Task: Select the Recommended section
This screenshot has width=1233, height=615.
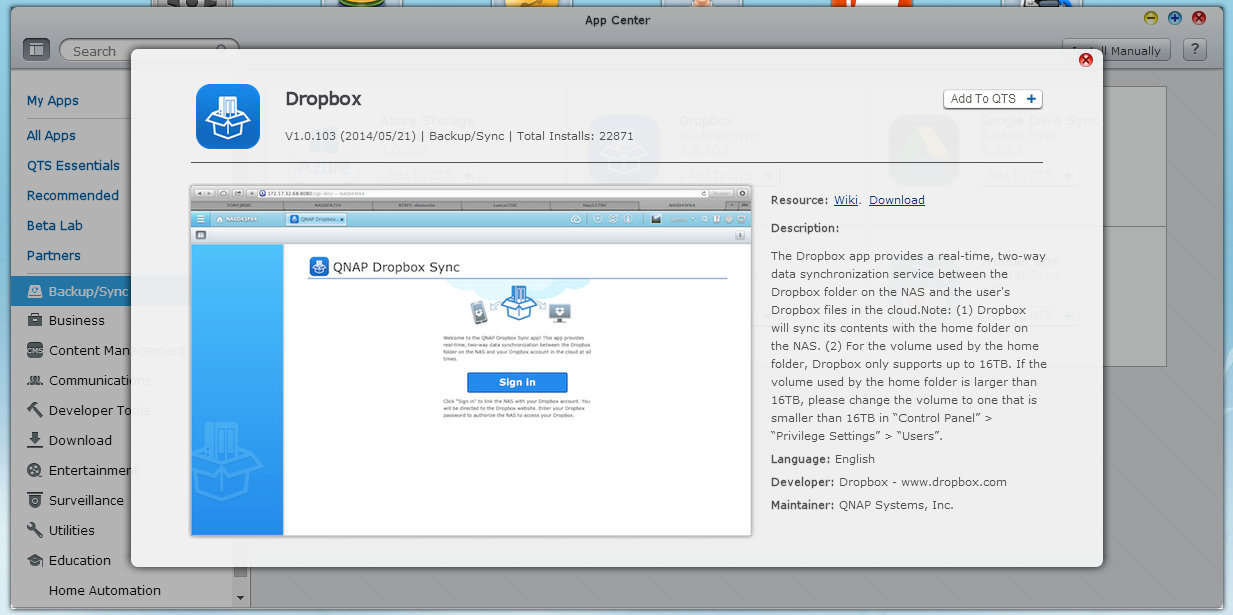Action: [73, 195]
